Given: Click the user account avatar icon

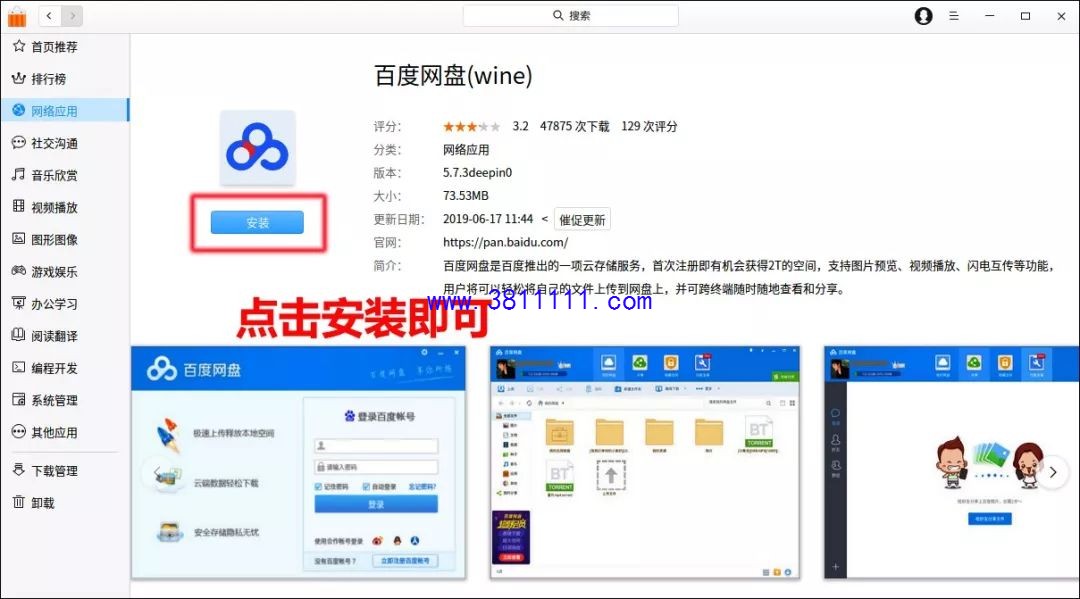Looking at the screenshot, I should coord(924,16).
